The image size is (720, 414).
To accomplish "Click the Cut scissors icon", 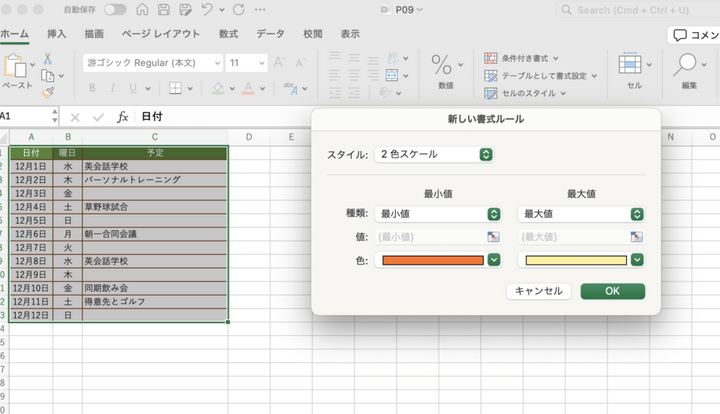I will (47, 59).
